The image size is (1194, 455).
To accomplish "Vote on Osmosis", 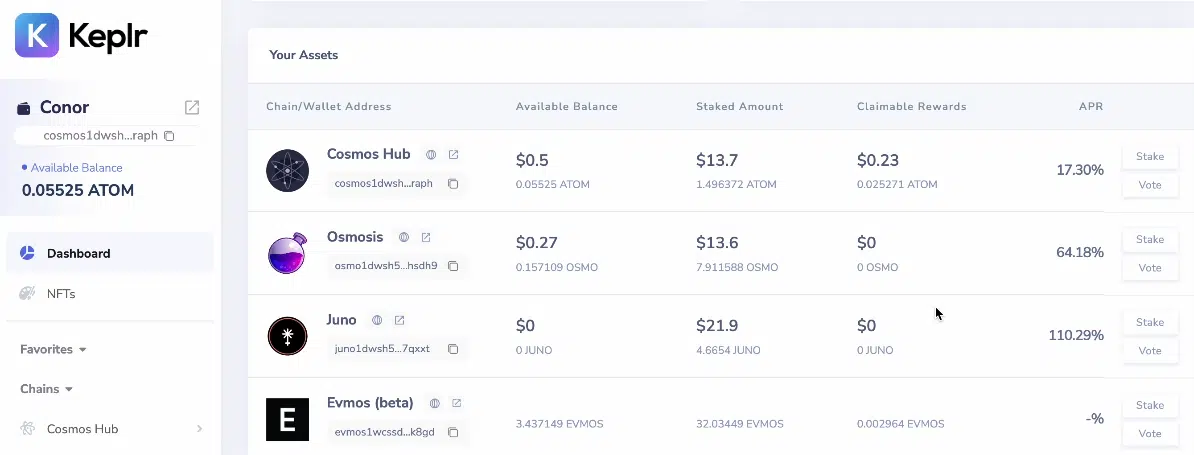I will [x=1150, y=268].
